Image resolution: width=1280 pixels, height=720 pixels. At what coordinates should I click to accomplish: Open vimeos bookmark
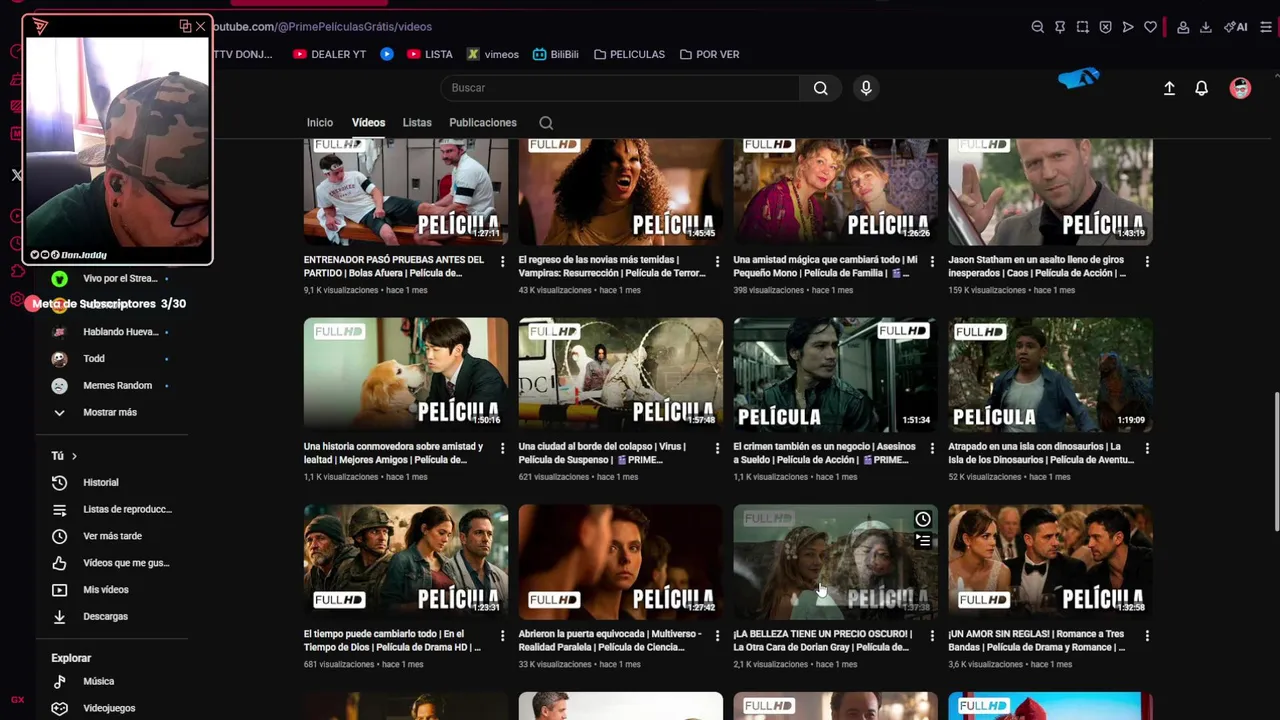pos(493,54)
